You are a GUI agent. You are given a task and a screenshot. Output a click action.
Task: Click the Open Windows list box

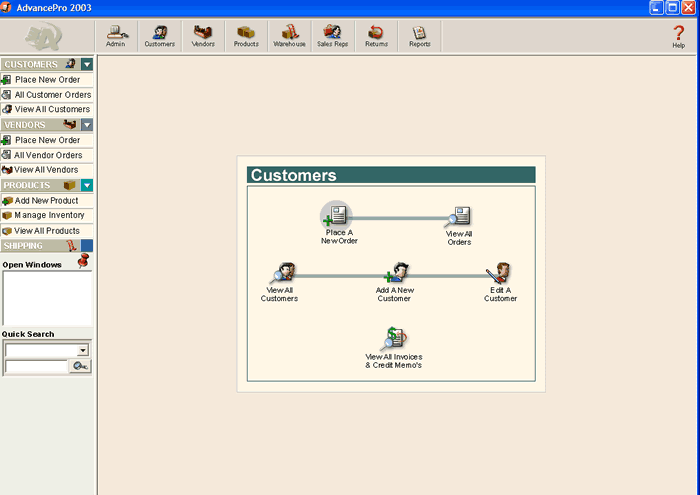click(x=47, y=298)
